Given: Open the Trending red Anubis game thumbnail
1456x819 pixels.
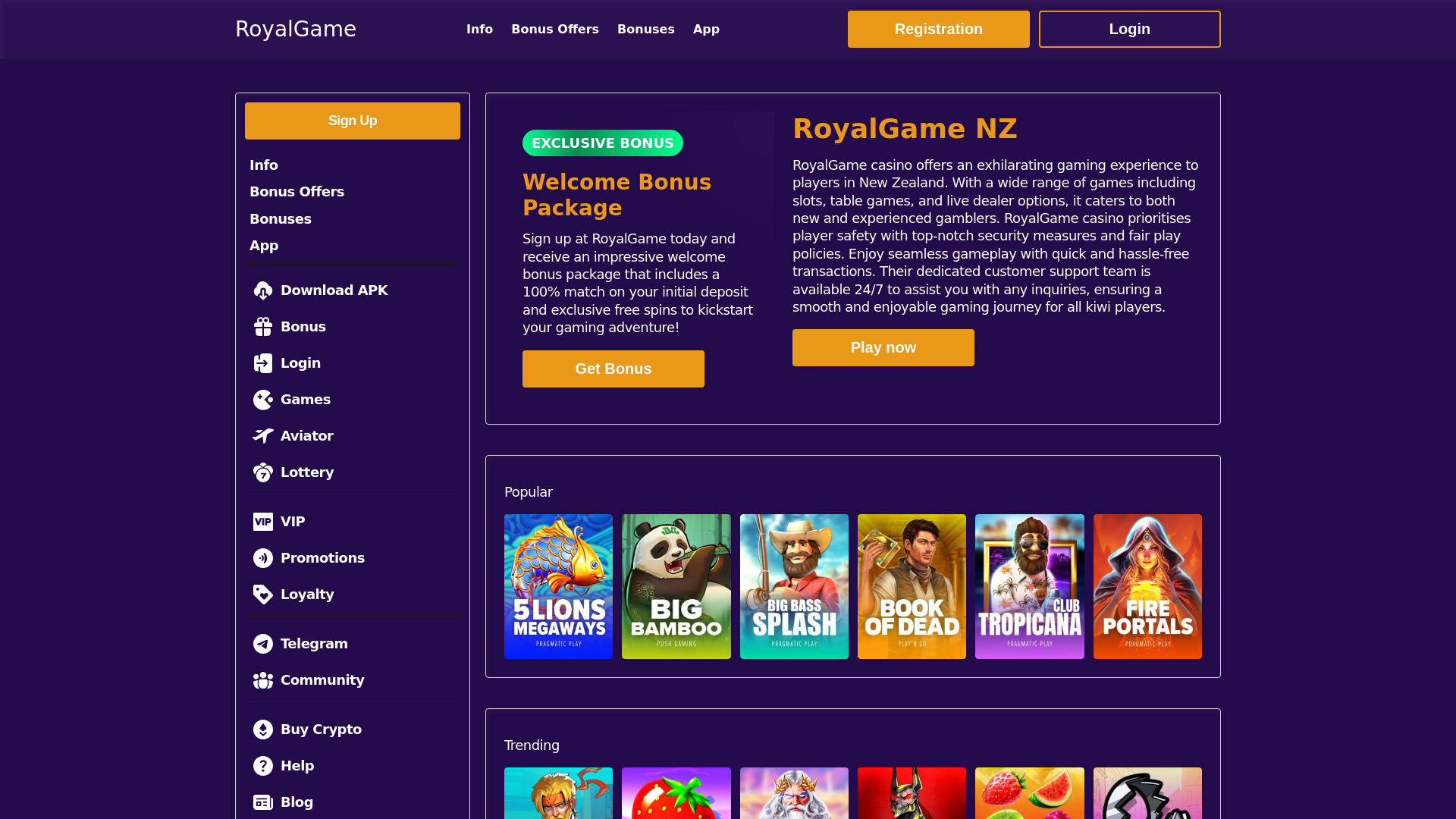Looking at the screenshot, I should click(x=912, y=793).
